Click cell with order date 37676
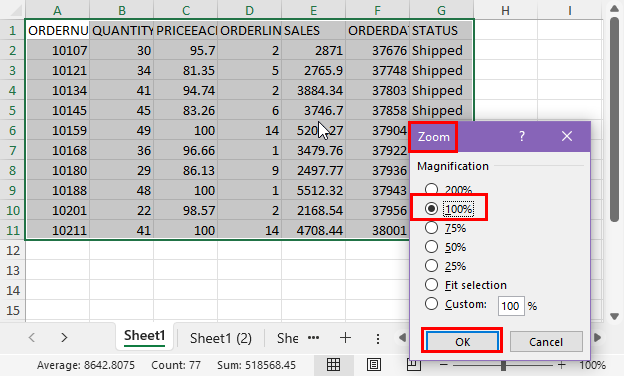 click(378, 50)
